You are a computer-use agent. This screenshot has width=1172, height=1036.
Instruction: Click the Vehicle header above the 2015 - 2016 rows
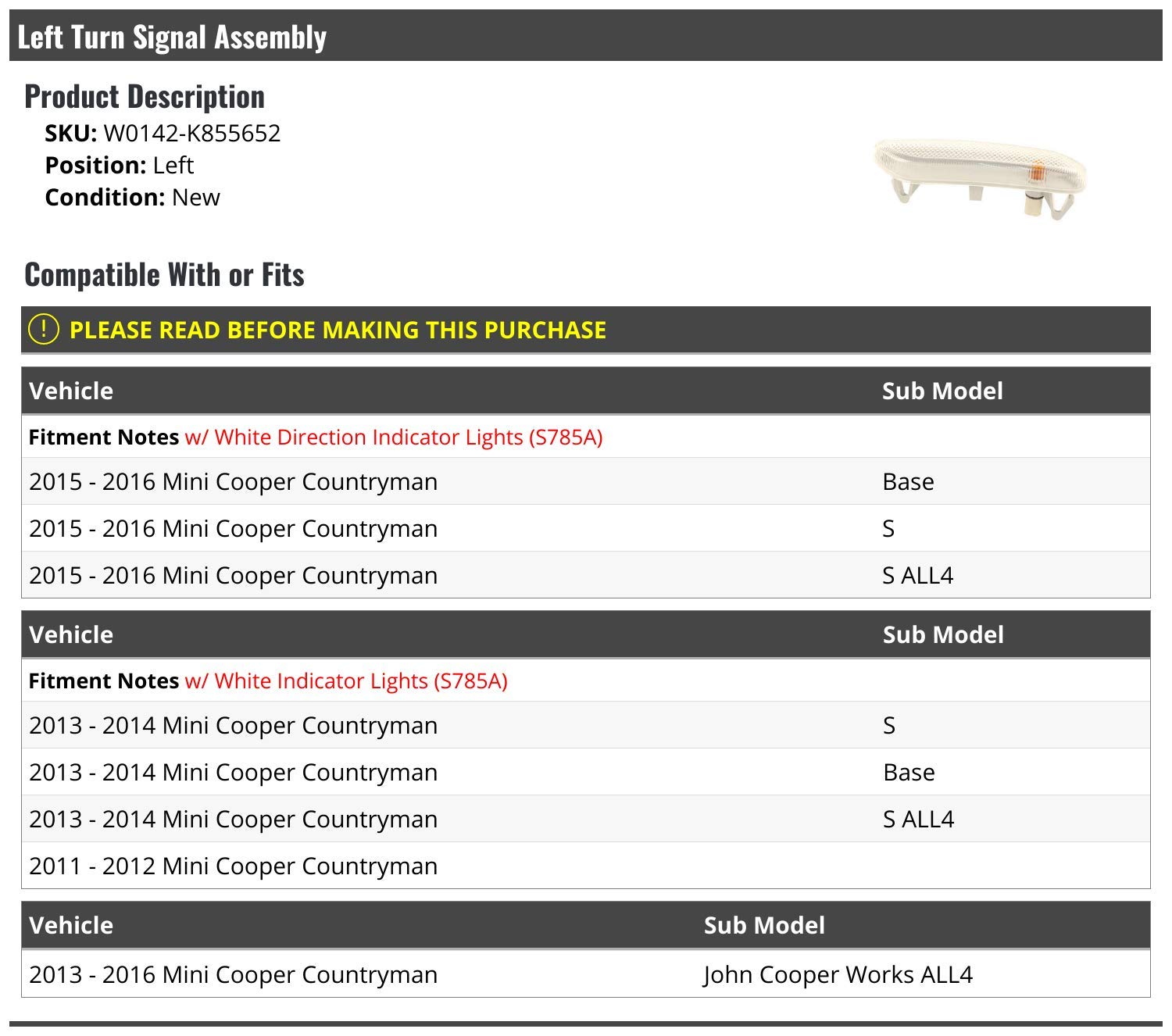click(x=71, y=391)
